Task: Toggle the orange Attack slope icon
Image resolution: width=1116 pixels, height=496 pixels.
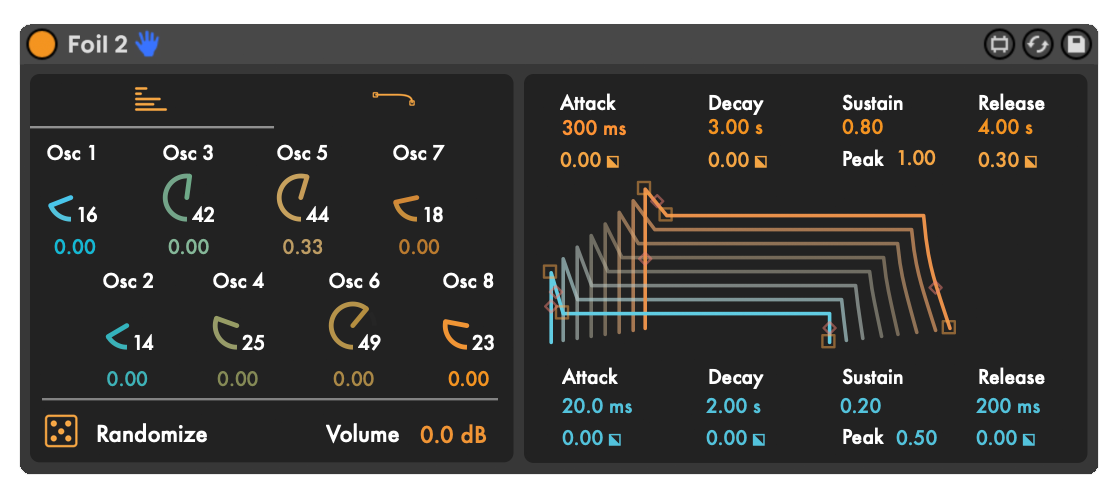Action: pyautogui.click(x=613, y=162)
